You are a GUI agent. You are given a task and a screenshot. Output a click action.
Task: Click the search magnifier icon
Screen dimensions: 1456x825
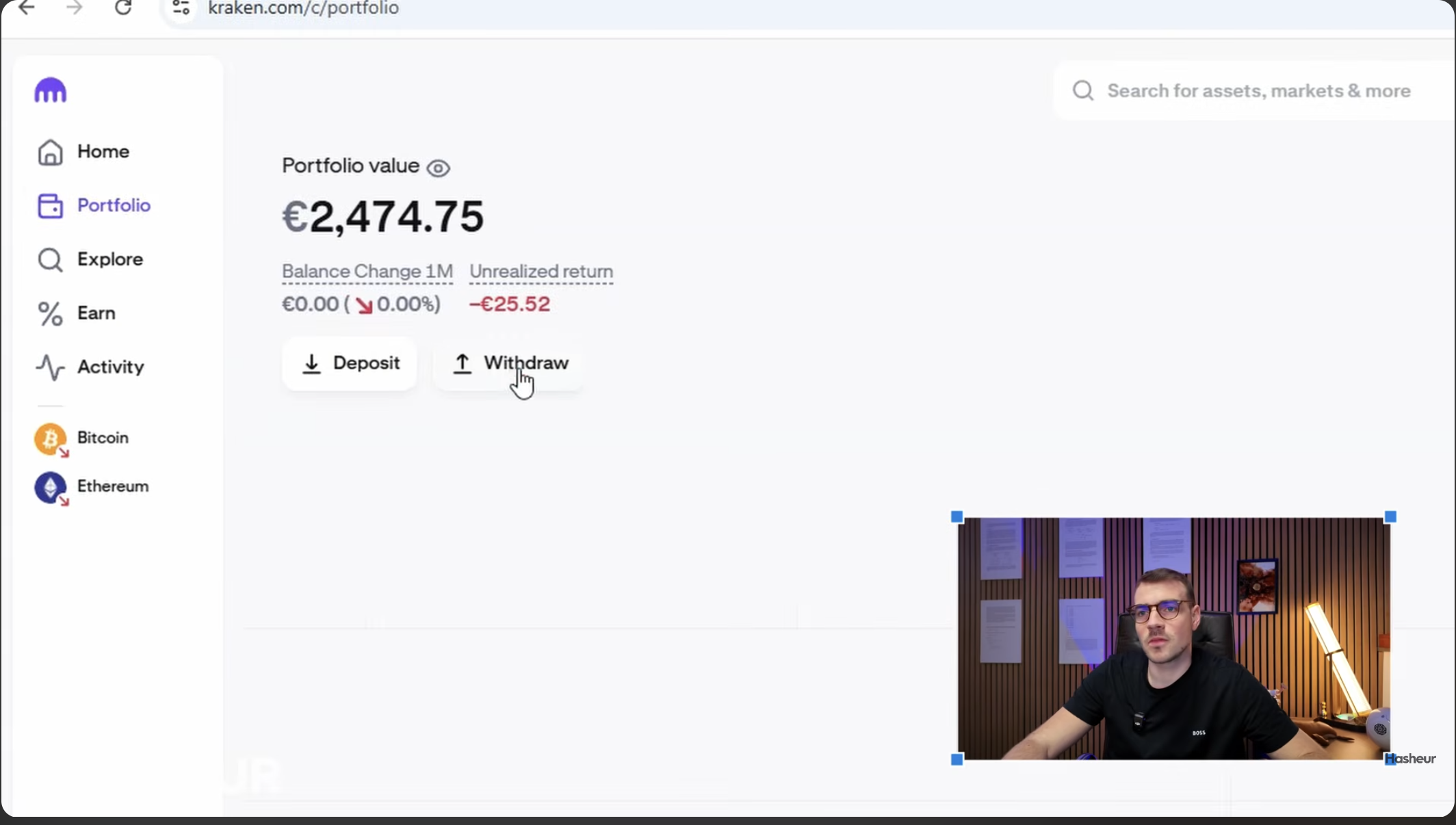[1082, 90]
